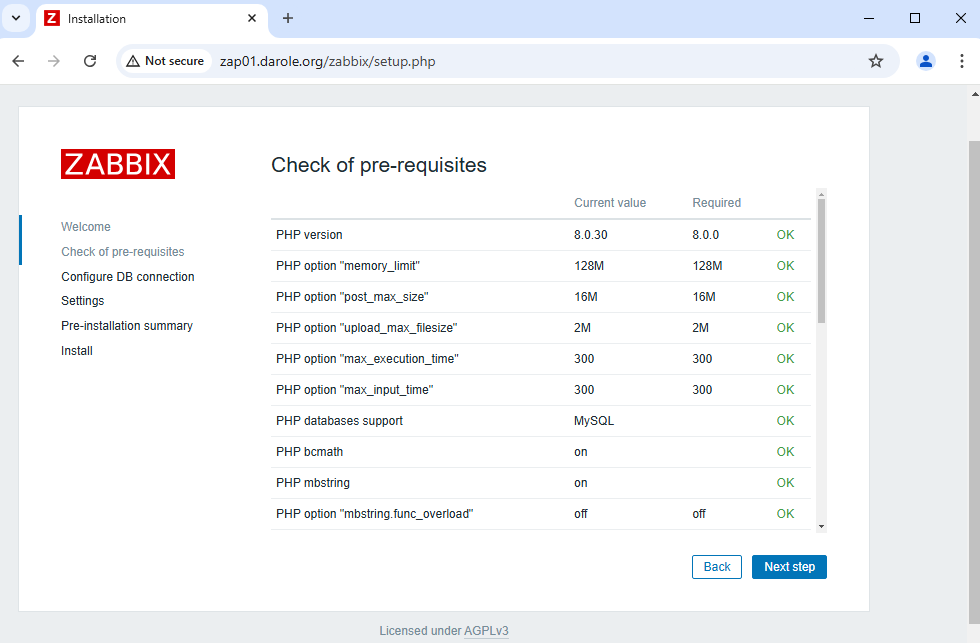Image resolution: width=980 pixels, height=643 pixels.
Task: Click the Required column header
Action: coord(716,202)
